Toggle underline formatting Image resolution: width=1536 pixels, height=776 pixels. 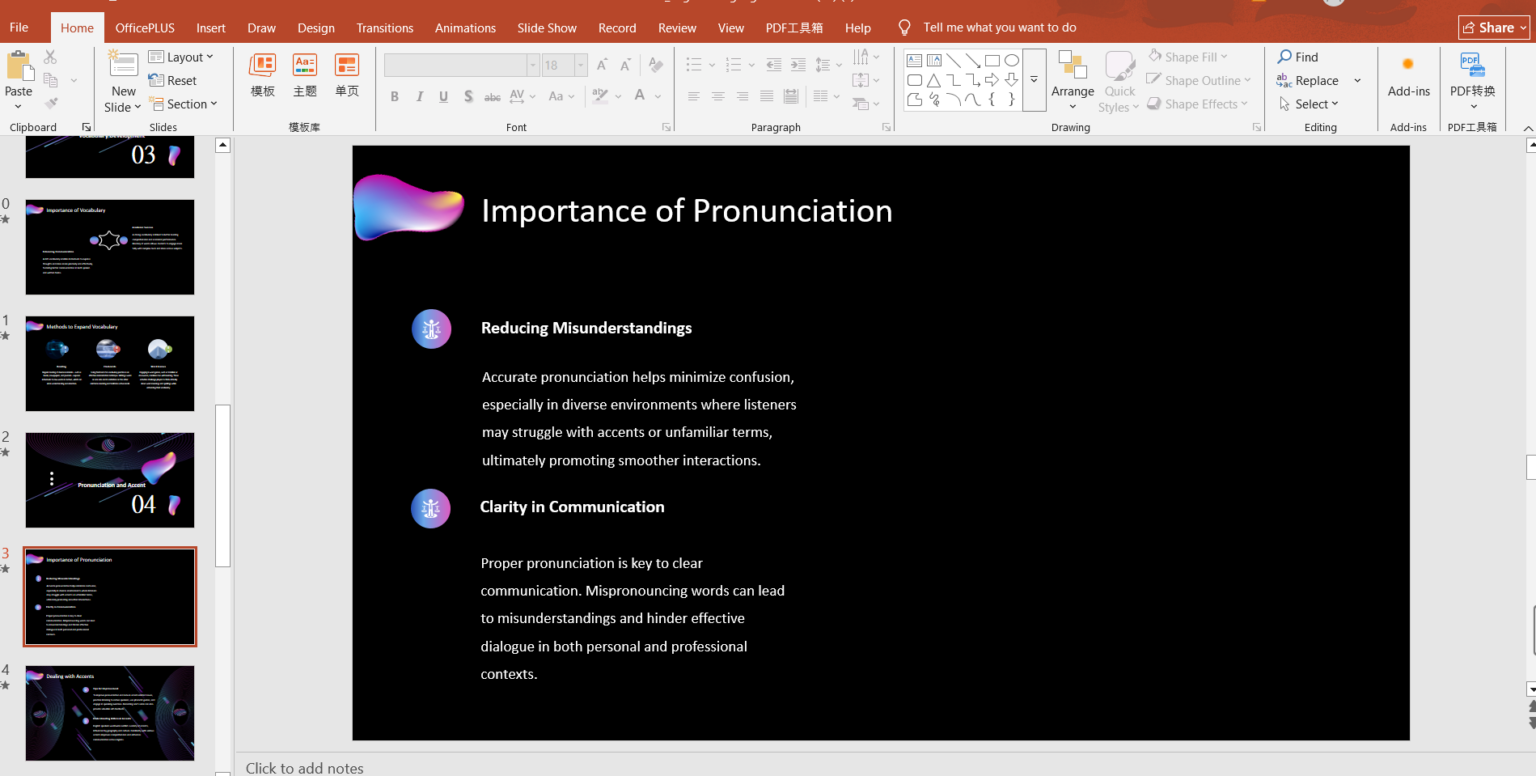444,97
